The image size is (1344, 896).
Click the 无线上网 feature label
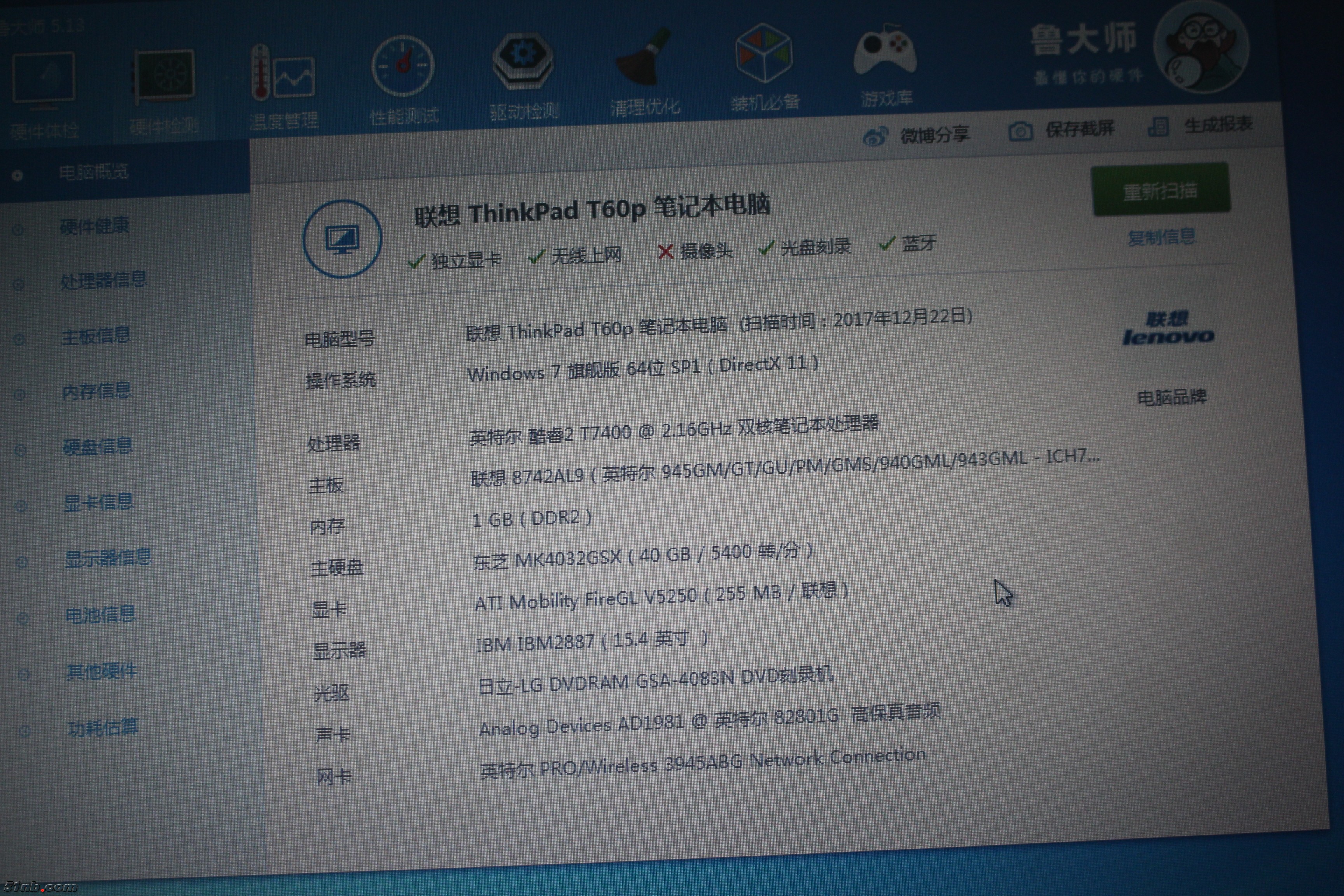(x=586, y=255)
